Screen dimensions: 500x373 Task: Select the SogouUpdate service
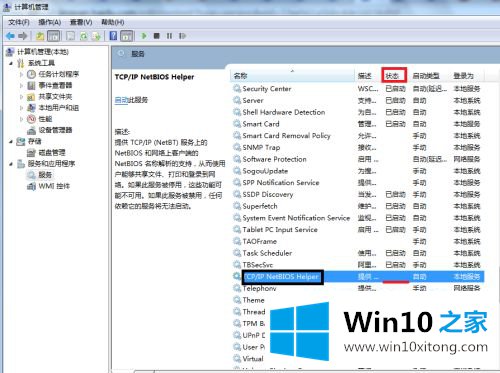[x=358, y=171]
